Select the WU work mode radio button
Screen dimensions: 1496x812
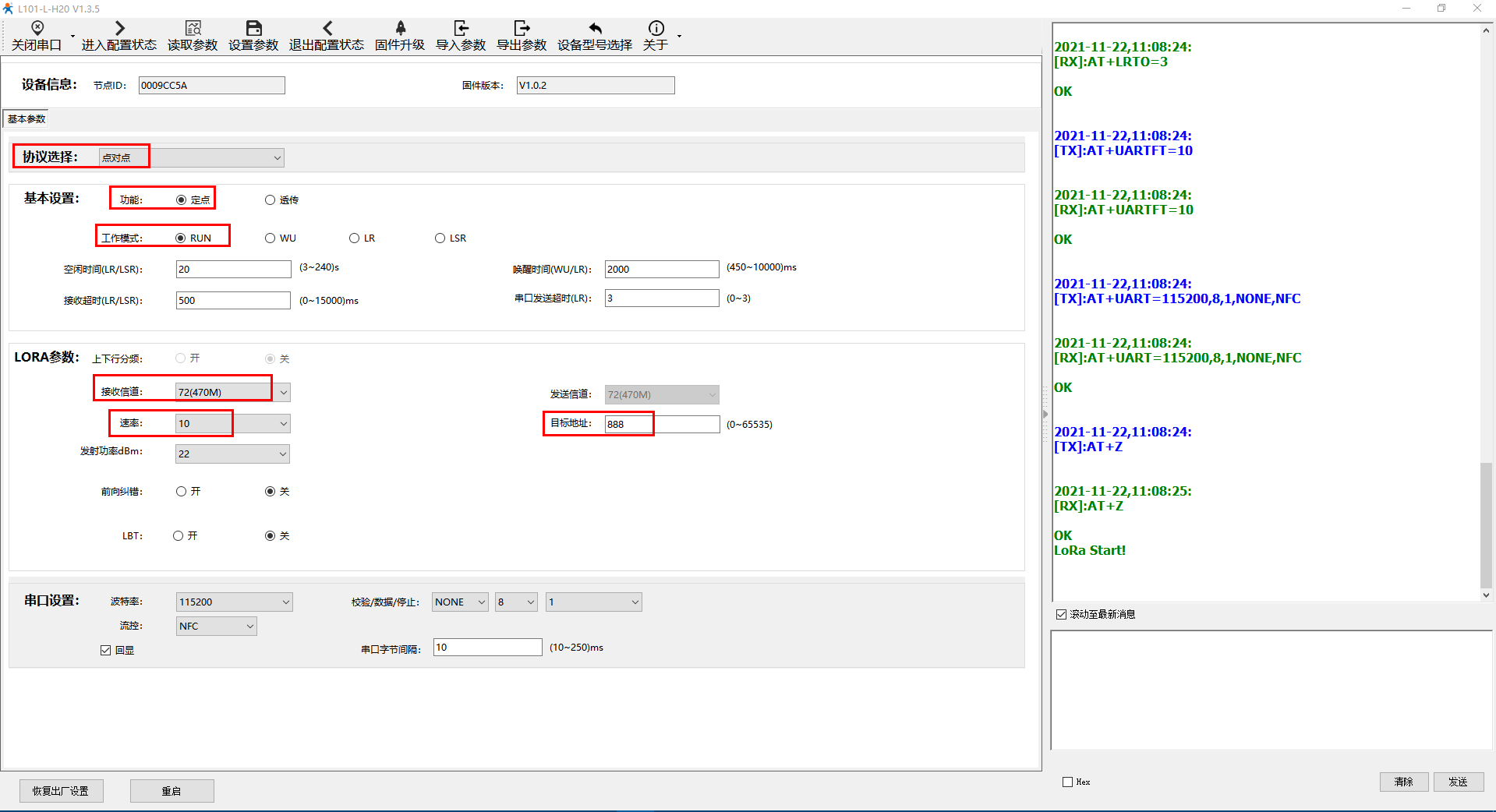coord(271,238)
